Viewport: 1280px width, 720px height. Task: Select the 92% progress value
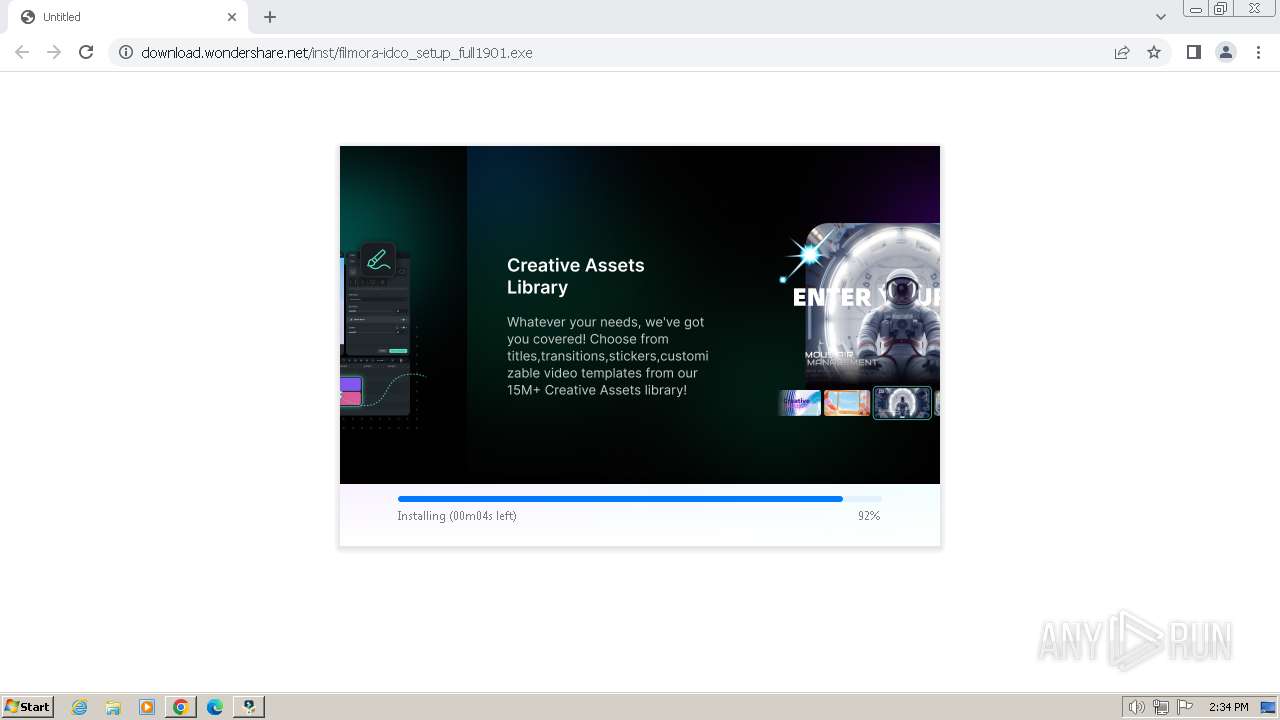869,516
